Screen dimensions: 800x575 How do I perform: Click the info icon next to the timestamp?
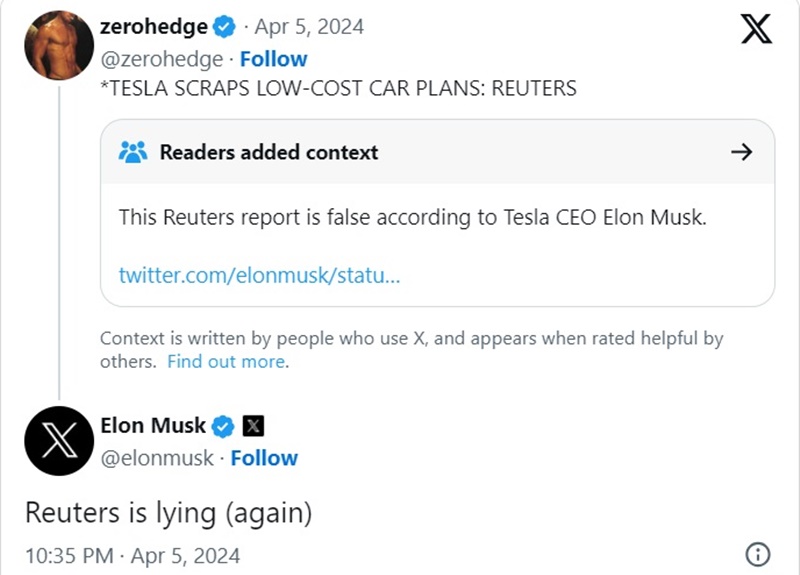[757, 555]
